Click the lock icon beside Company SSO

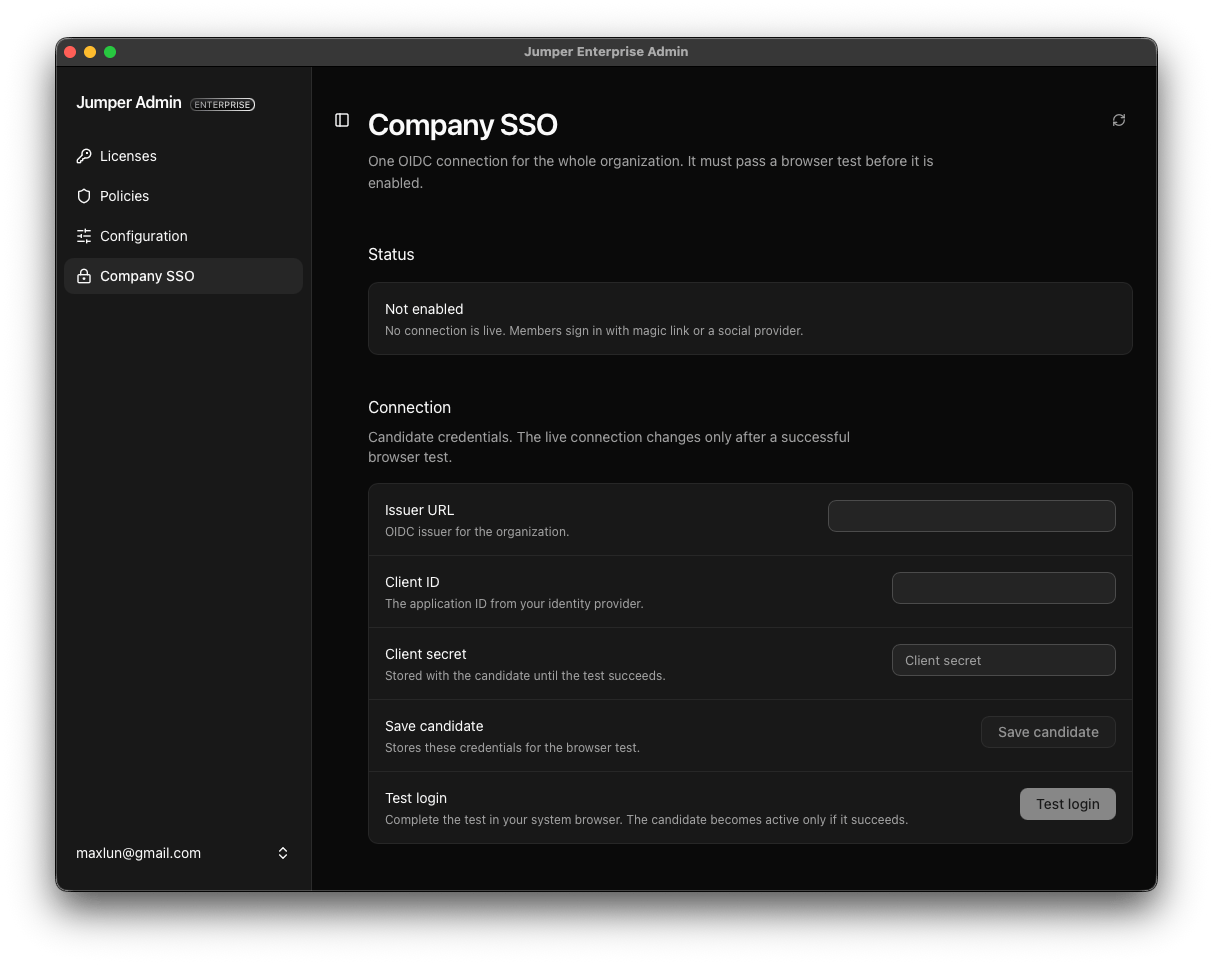click(84, 276)
